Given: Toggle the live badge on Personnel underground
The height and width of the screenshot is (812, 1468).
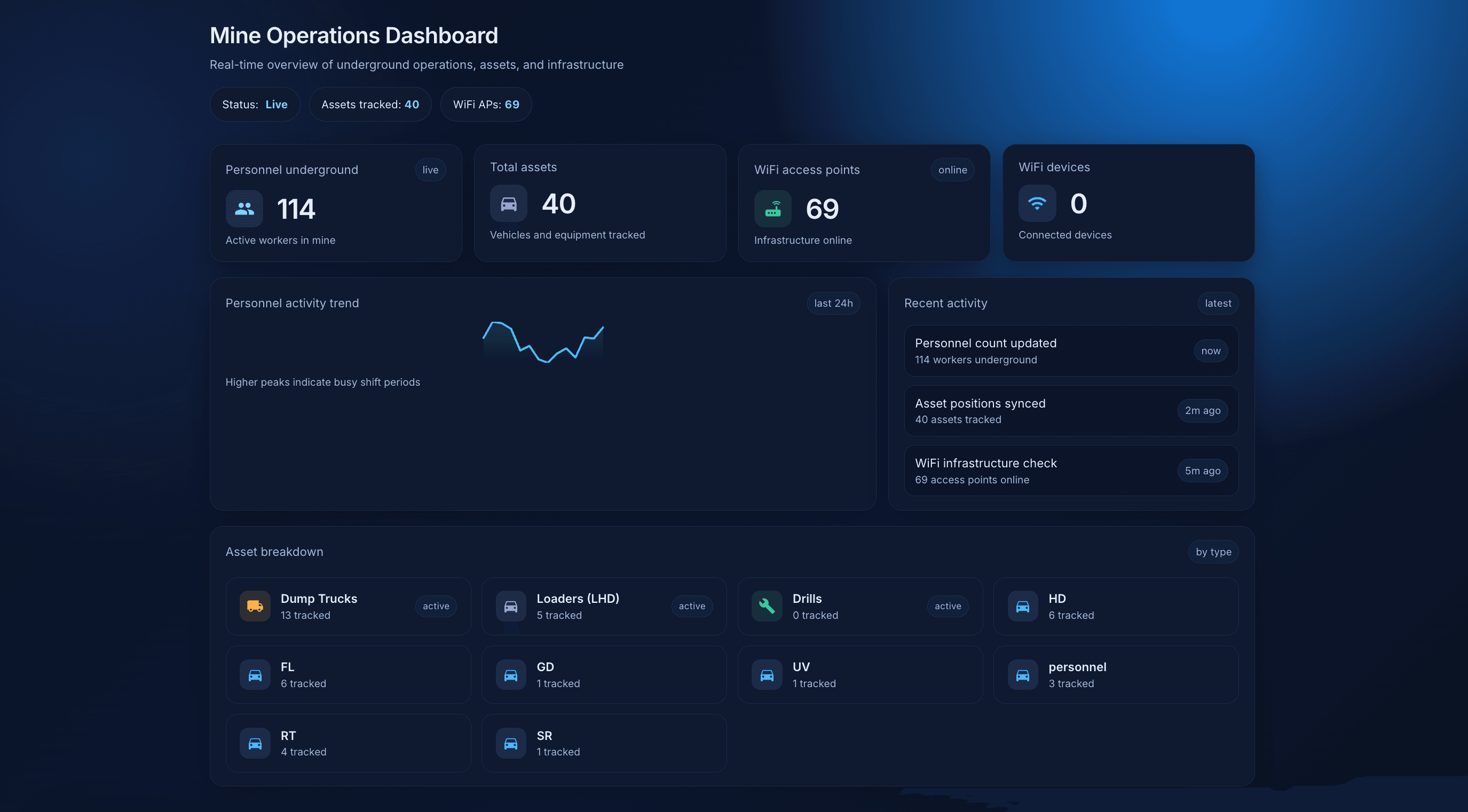Looking at the screenshot, I should coord(430,169).
